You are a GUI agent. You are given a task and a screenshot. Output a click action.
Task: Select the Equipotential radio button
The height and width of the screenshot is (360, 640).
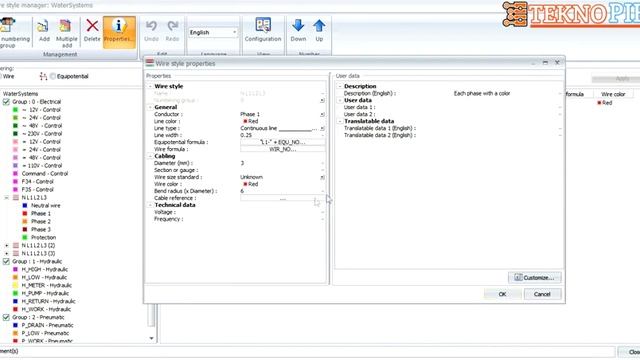pyautogui.click(x=53, y=76)
